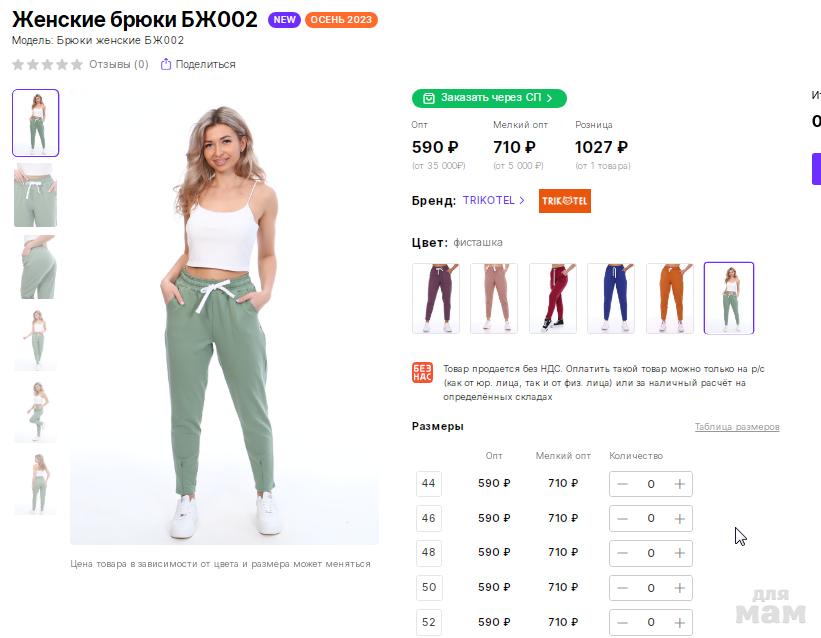Select size 48 label
Viewport: 821px width, 638px height.
[429, 552]
